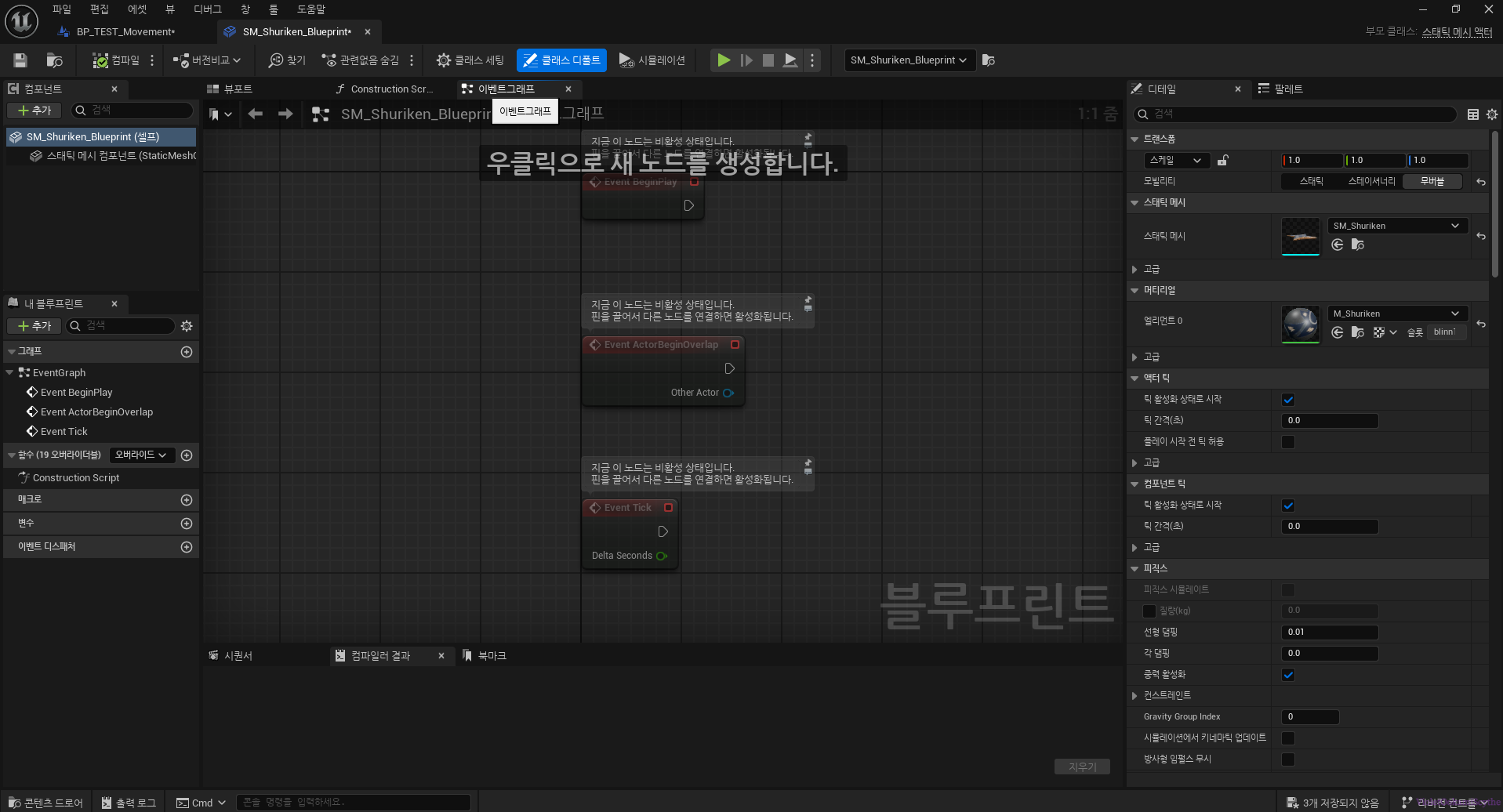Open the 찾기 find tool
Viewport: 1503px width, 812px height.
(287, 60)
